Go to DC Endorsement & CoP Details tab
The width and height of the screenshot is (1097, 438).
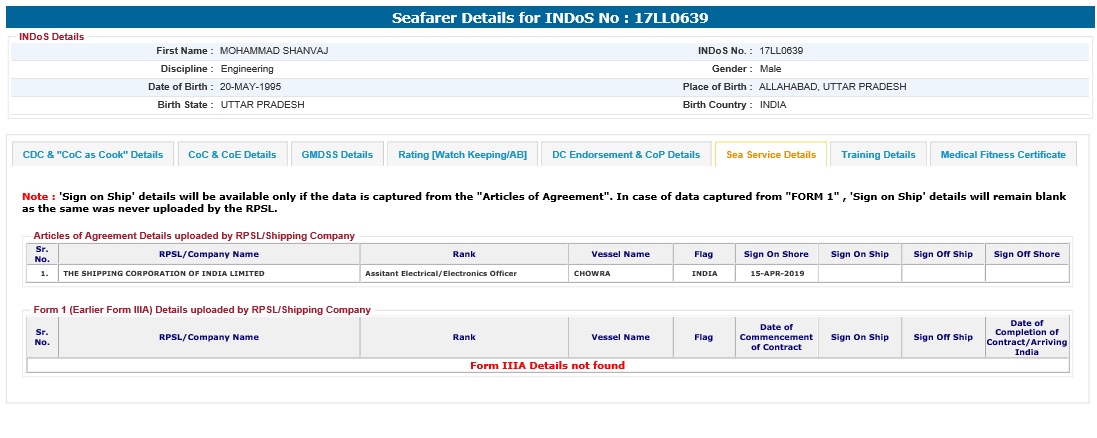(626, 155)
